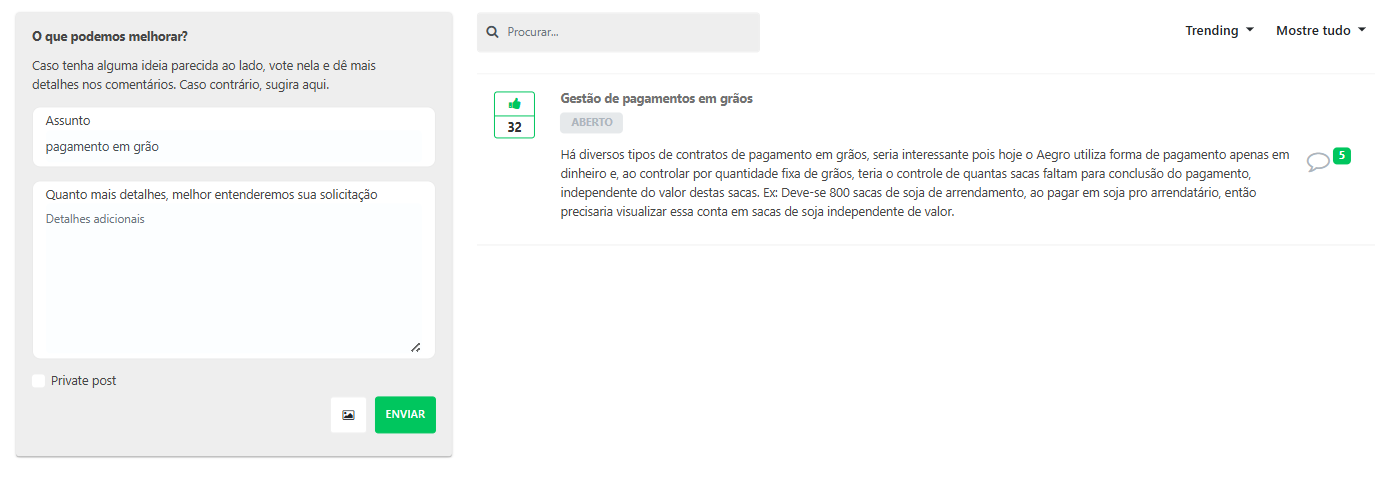Image resolution: width=1386 pixels, height=477 pixels.
Task: Click the magnifying glass search icon
Action: [492, 32]
